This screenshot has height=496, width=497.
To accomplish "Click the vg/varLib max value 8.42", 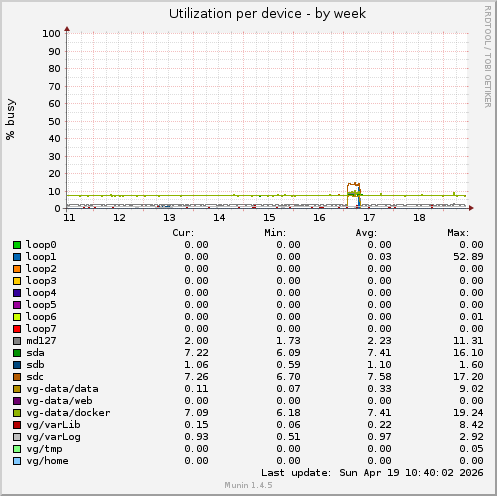I will tap(471, 425).
